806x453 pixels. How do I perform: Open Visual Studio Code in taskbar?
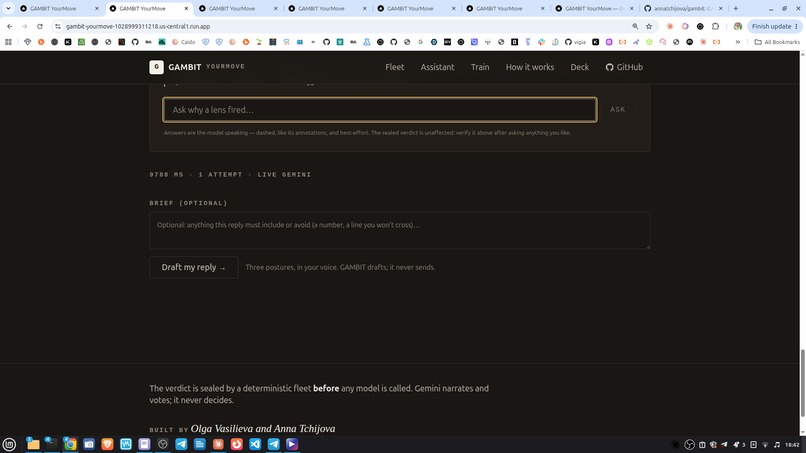pos(255,444)
